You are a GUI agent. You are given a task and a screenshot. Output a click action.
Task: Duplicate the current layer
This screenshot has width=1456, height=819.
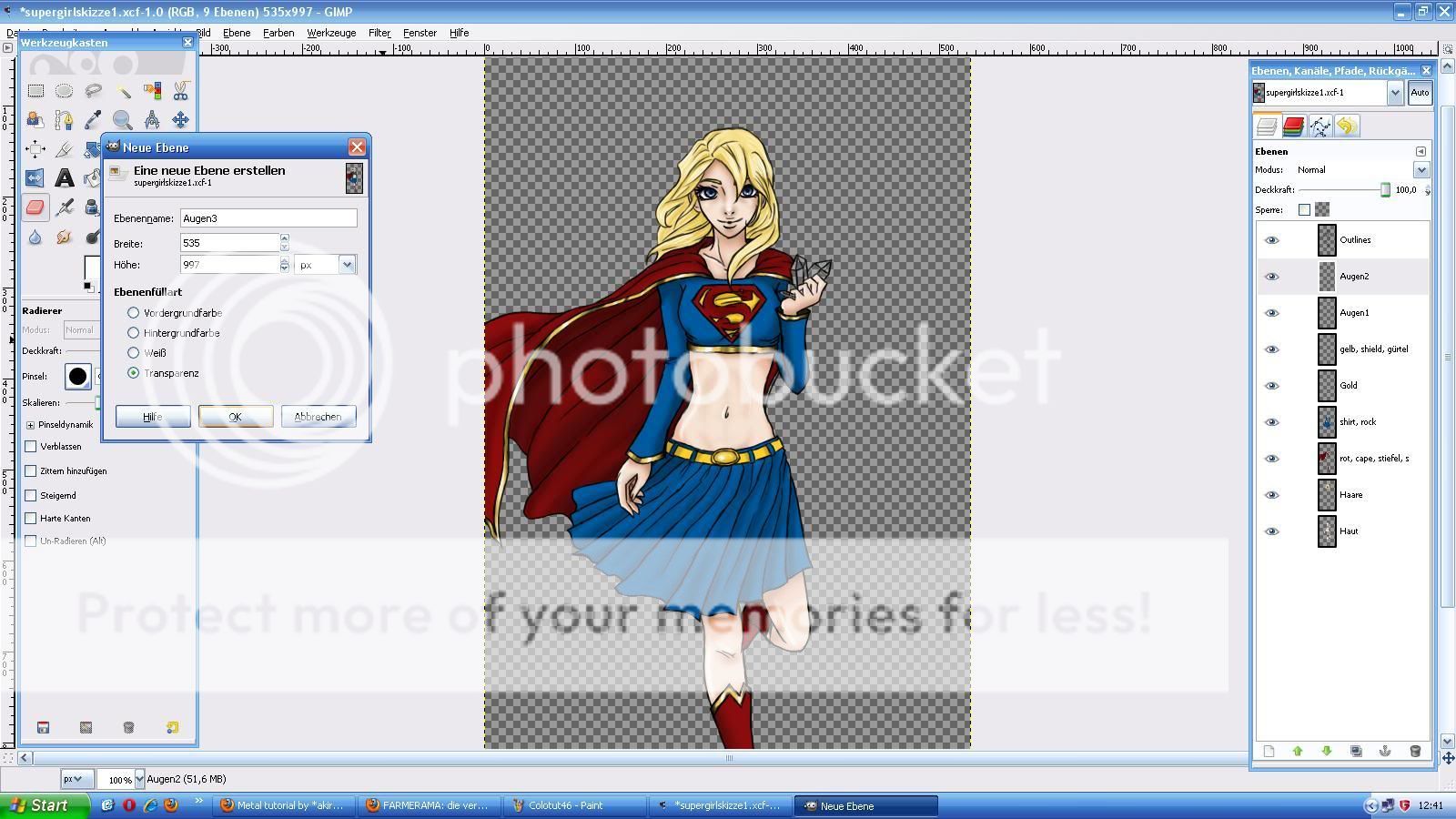[x=1356, y=751]
